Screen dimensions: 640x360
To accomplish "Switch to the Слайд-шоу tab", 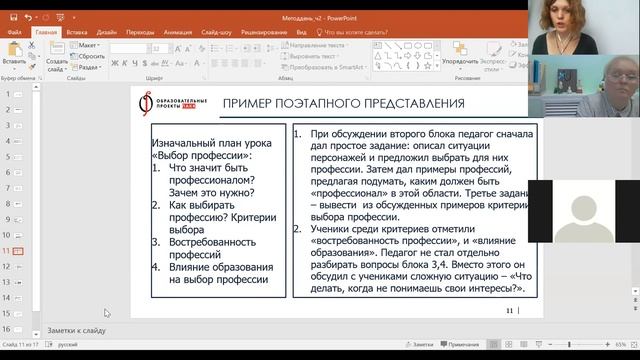I will point(216,32).
